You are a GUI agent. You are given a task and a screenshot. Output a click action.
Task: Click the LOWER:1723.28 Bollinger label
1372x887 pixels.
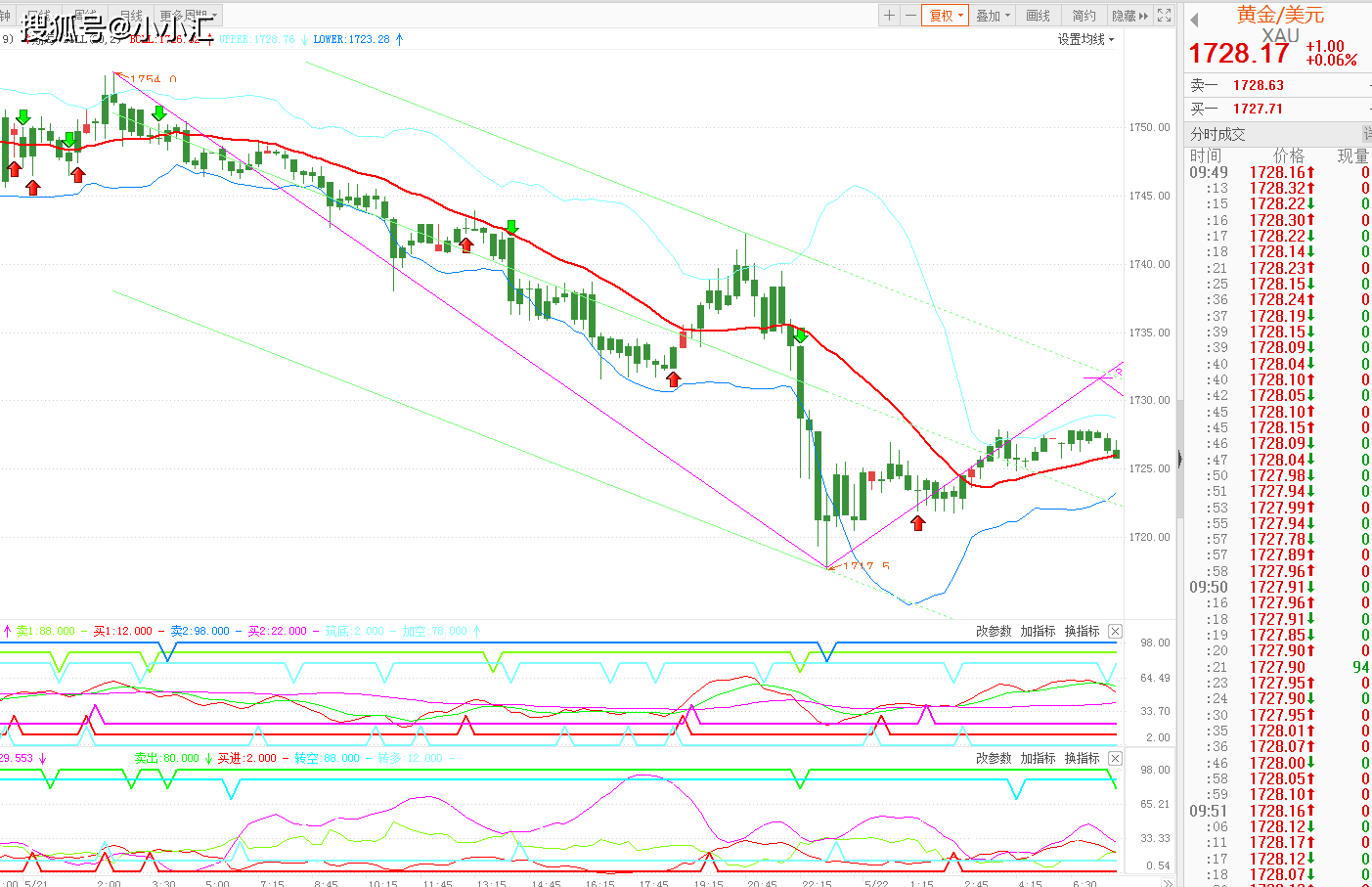(x=352, y=39)
